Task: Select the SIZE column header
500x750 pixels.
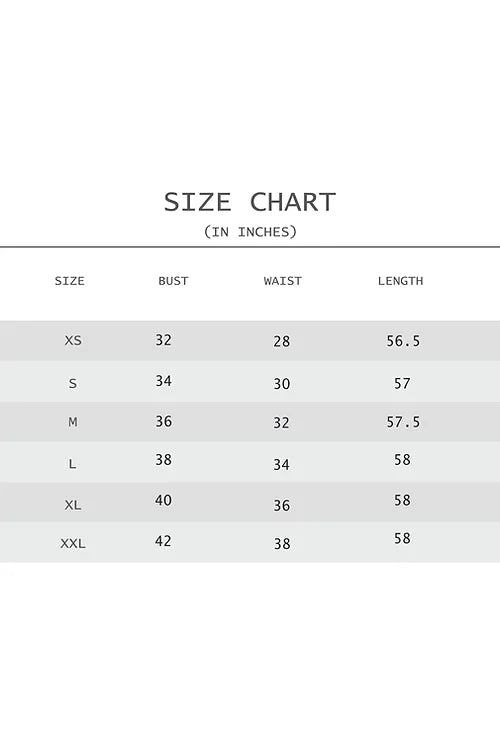Action: [69, 281]
